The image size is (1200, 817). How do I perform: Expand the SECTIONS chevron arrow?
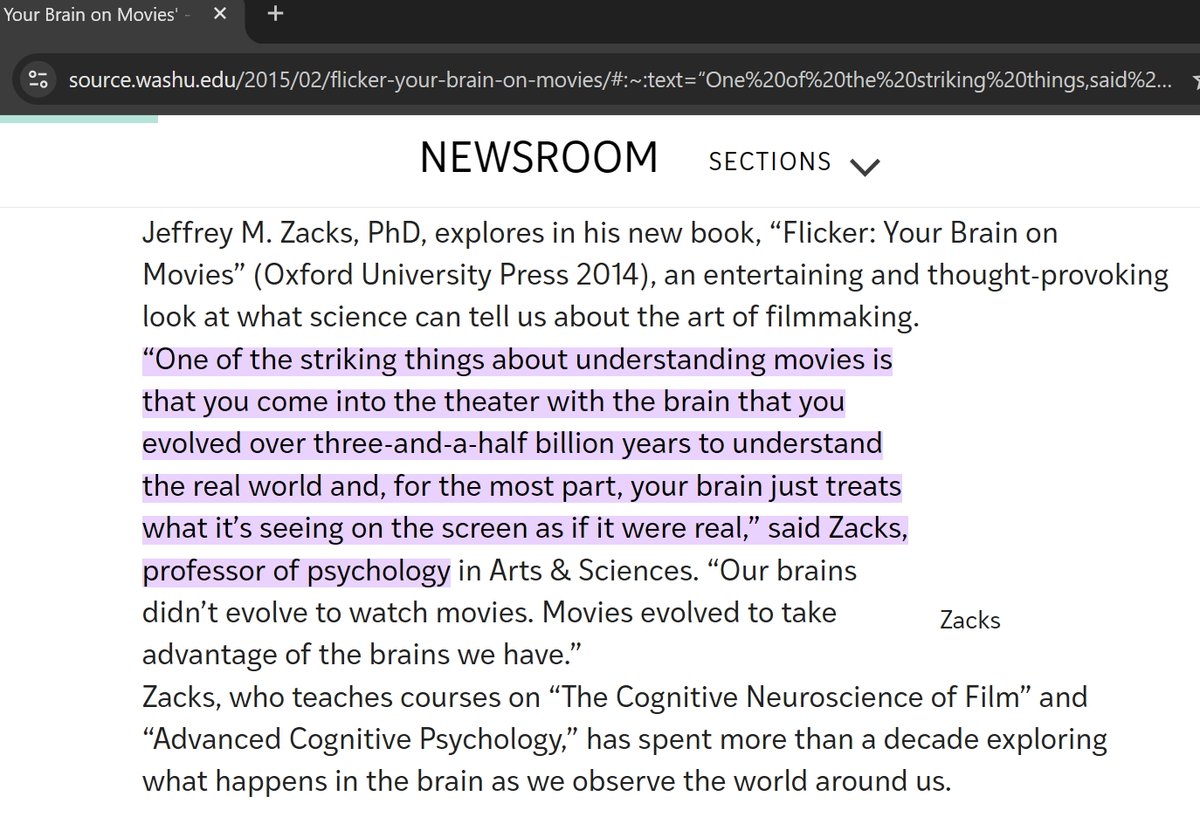[x=864, y=166]
